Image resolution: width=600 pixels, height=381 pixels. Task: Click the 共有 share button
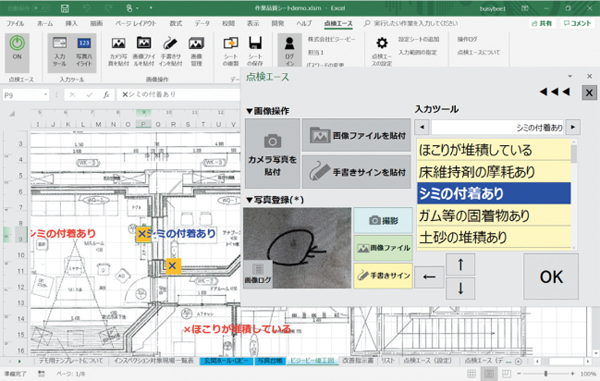542,23
